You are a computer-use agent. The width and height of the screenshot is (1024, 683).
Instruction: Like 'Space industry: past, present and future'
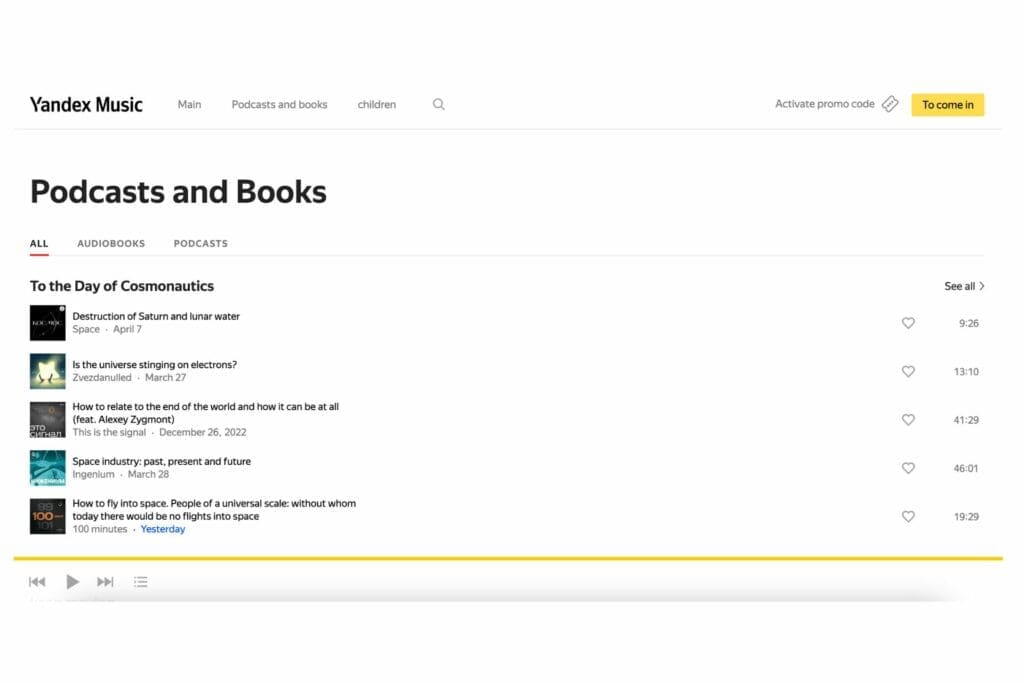tap(908, 468)
